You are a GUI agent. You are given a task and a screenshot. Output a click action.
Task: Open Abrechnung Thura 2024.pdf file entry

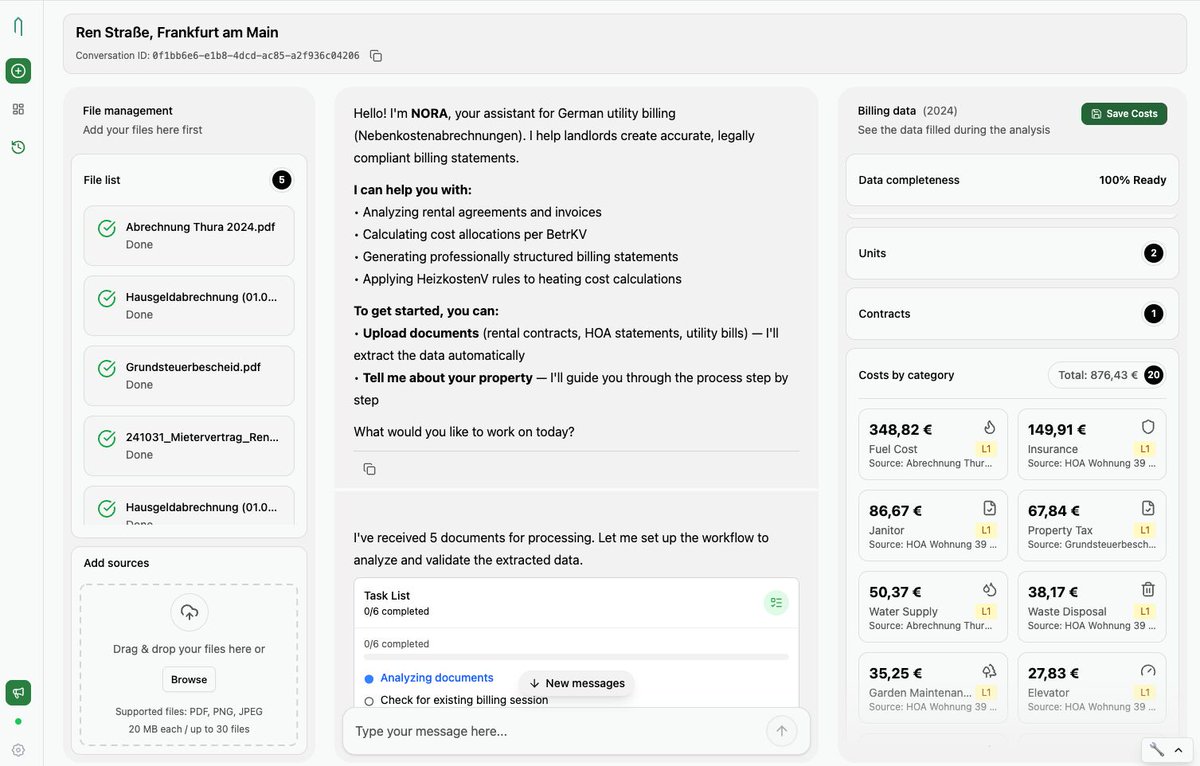189,236
